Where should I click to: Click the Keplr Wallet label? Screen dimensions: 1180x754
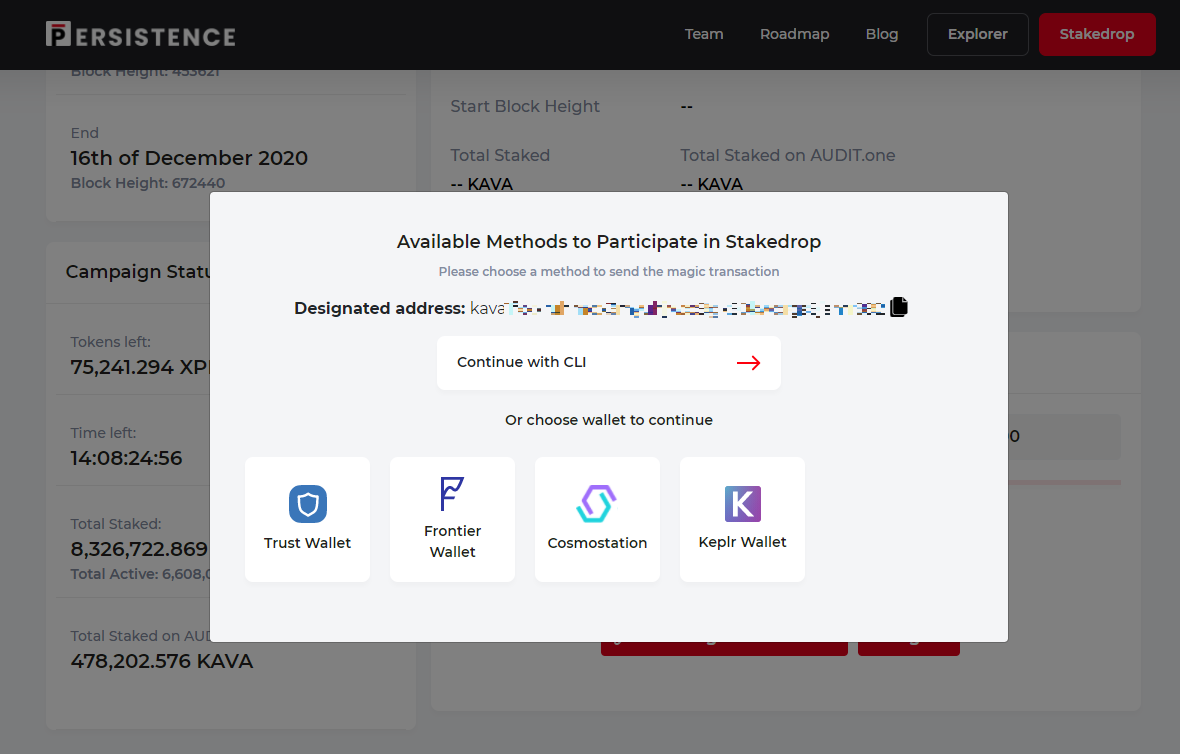coord(742,542)
